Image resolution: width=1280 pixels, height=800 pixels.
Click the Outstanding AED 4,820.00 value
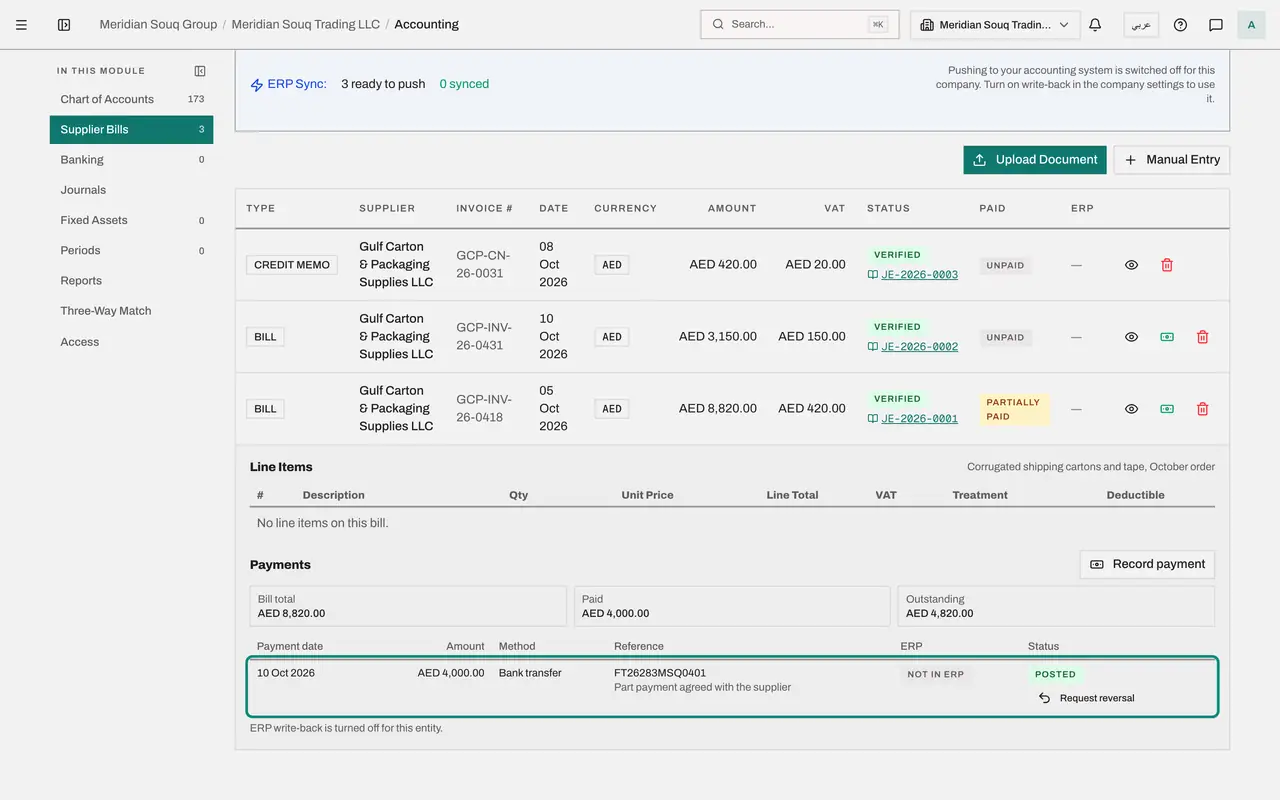pos(939,613)
